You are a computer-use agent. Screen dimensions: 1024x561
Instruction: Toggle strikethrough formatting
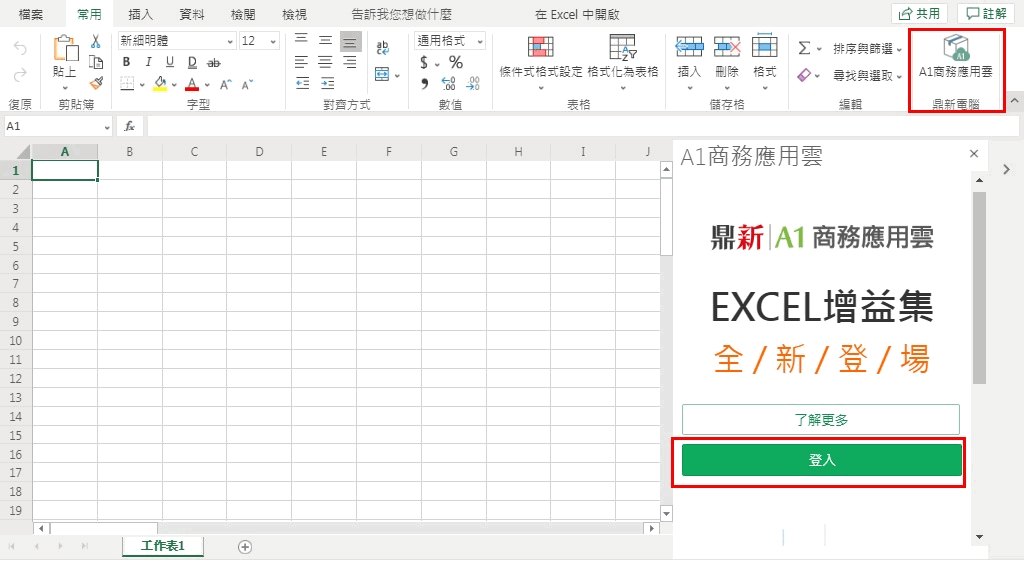(214, 63)
